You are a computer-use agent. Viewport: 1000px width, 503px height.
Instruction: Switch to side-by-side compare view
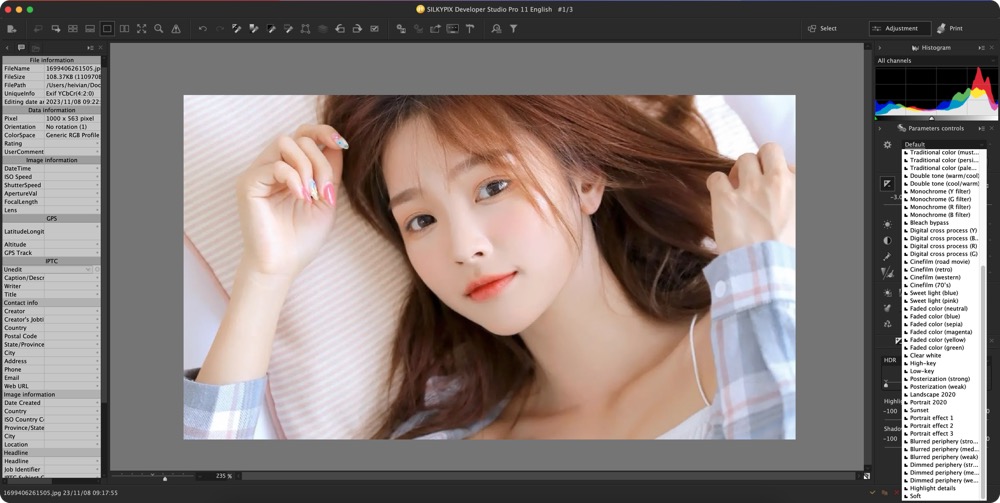click(124, 29)
